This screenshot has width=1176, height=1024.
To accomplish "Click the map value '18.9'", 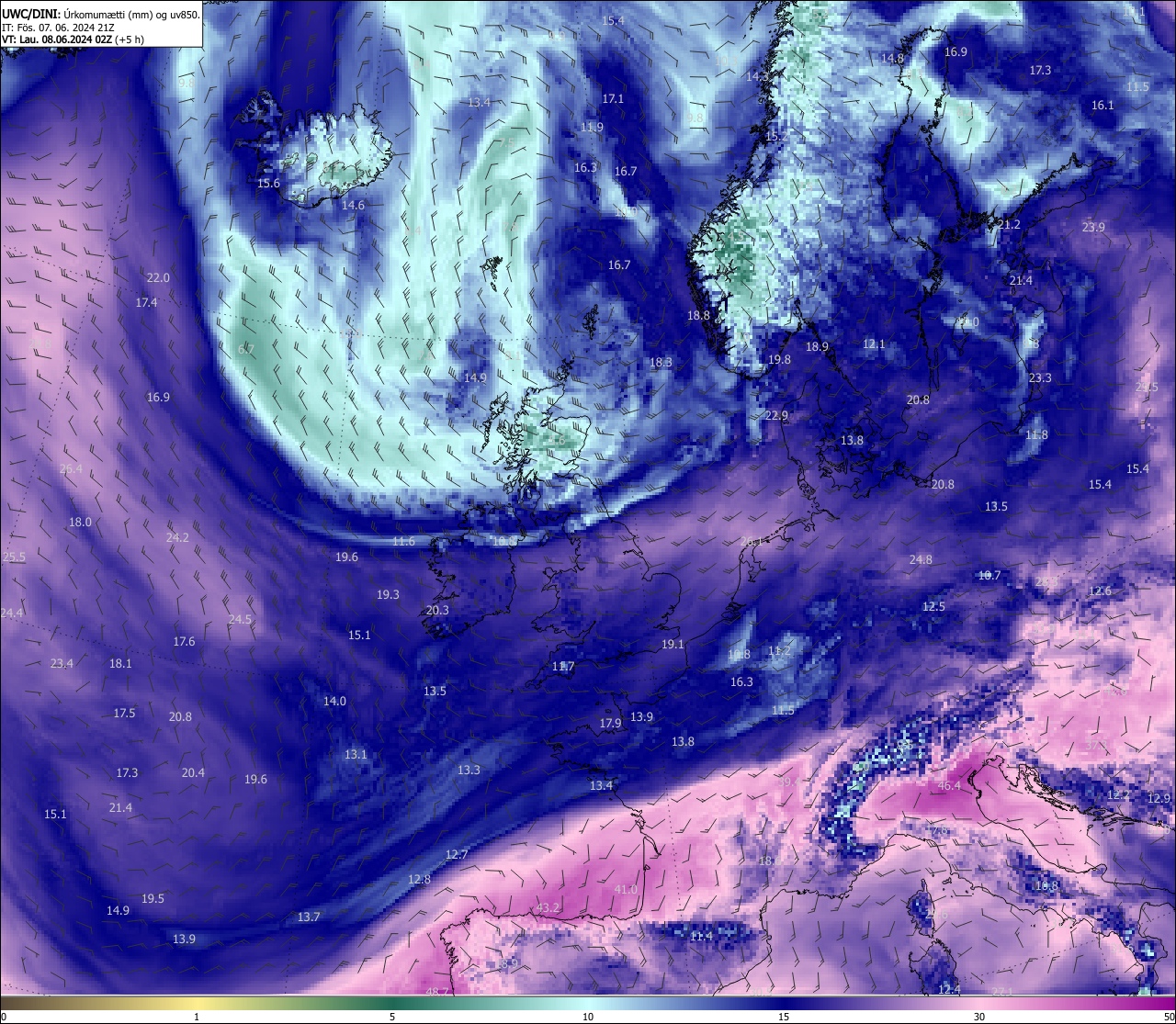I will (817, 346).
